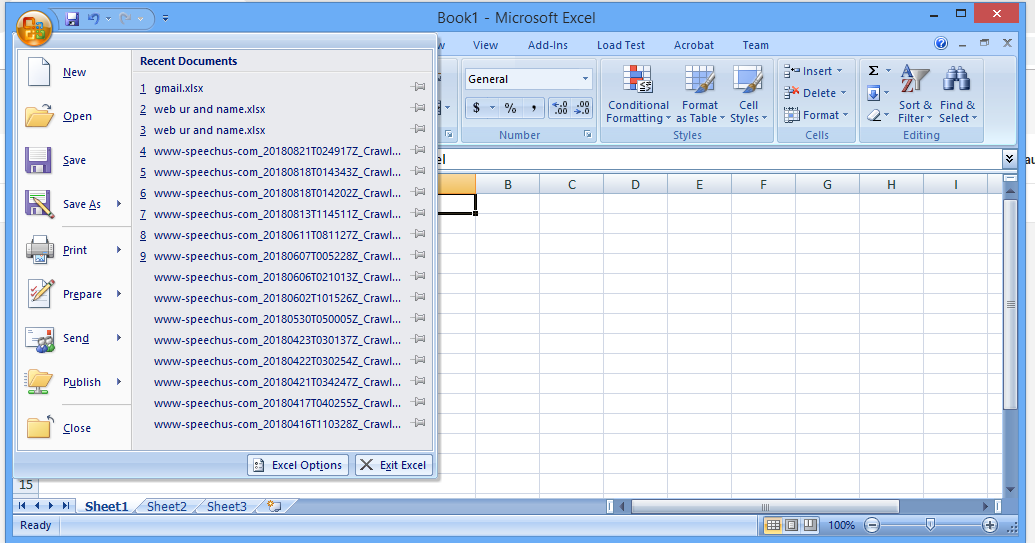Click Insert cells button

pos(813,71)
